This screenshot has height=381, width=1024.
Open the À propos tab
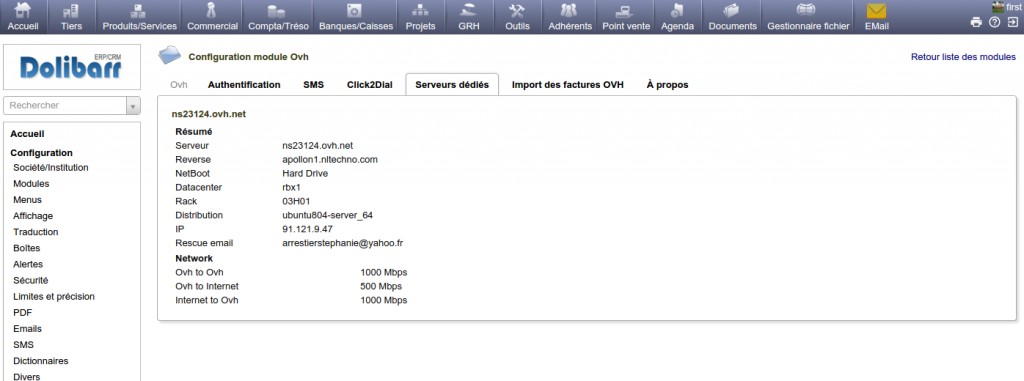(667, 85)
